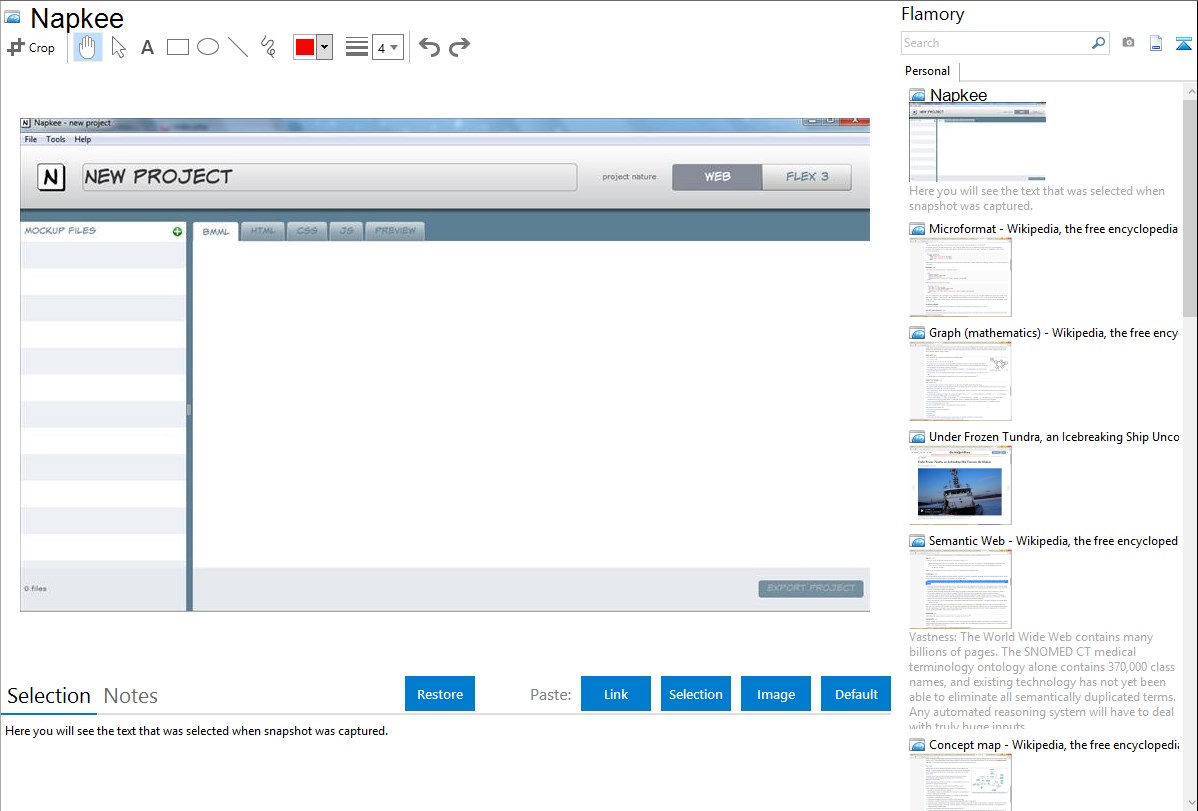Click the page document icon in Flamory header
Viewport: 1198px width, 811px height.
click(1156, 43)
